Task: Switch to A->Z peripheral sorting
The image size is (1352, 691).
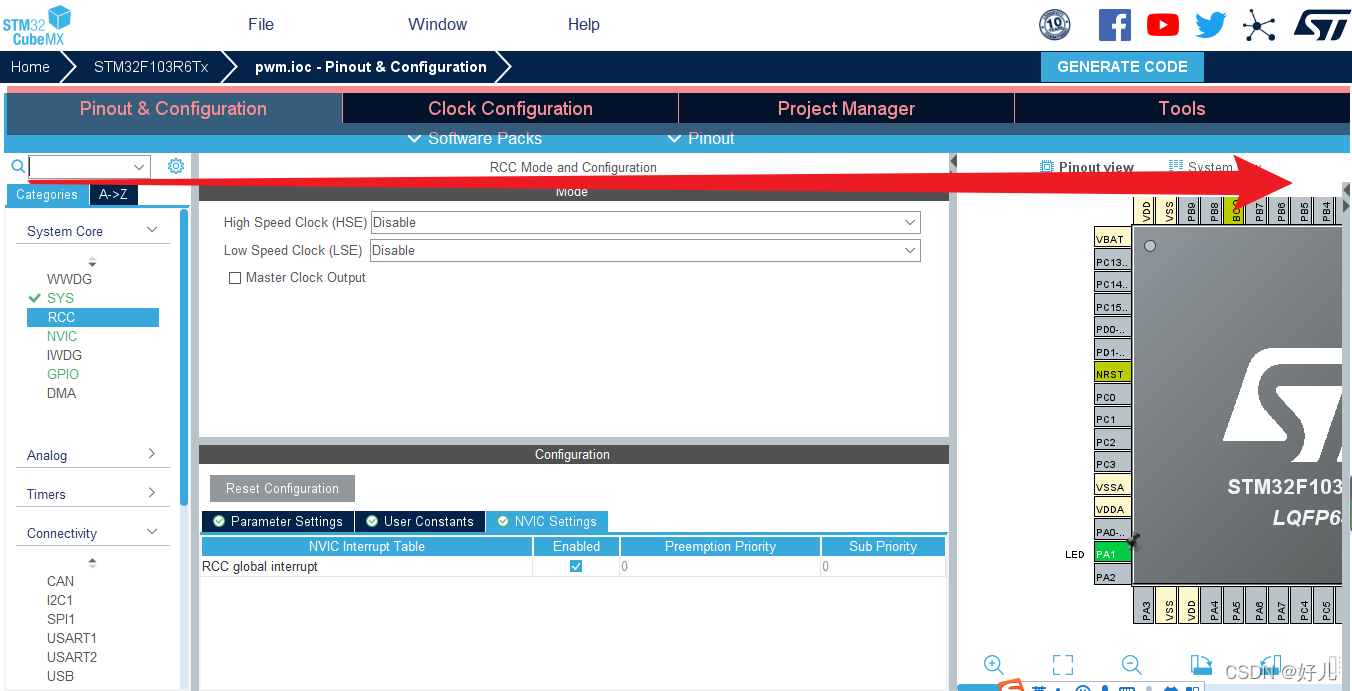Action: [x=114, y=195]
